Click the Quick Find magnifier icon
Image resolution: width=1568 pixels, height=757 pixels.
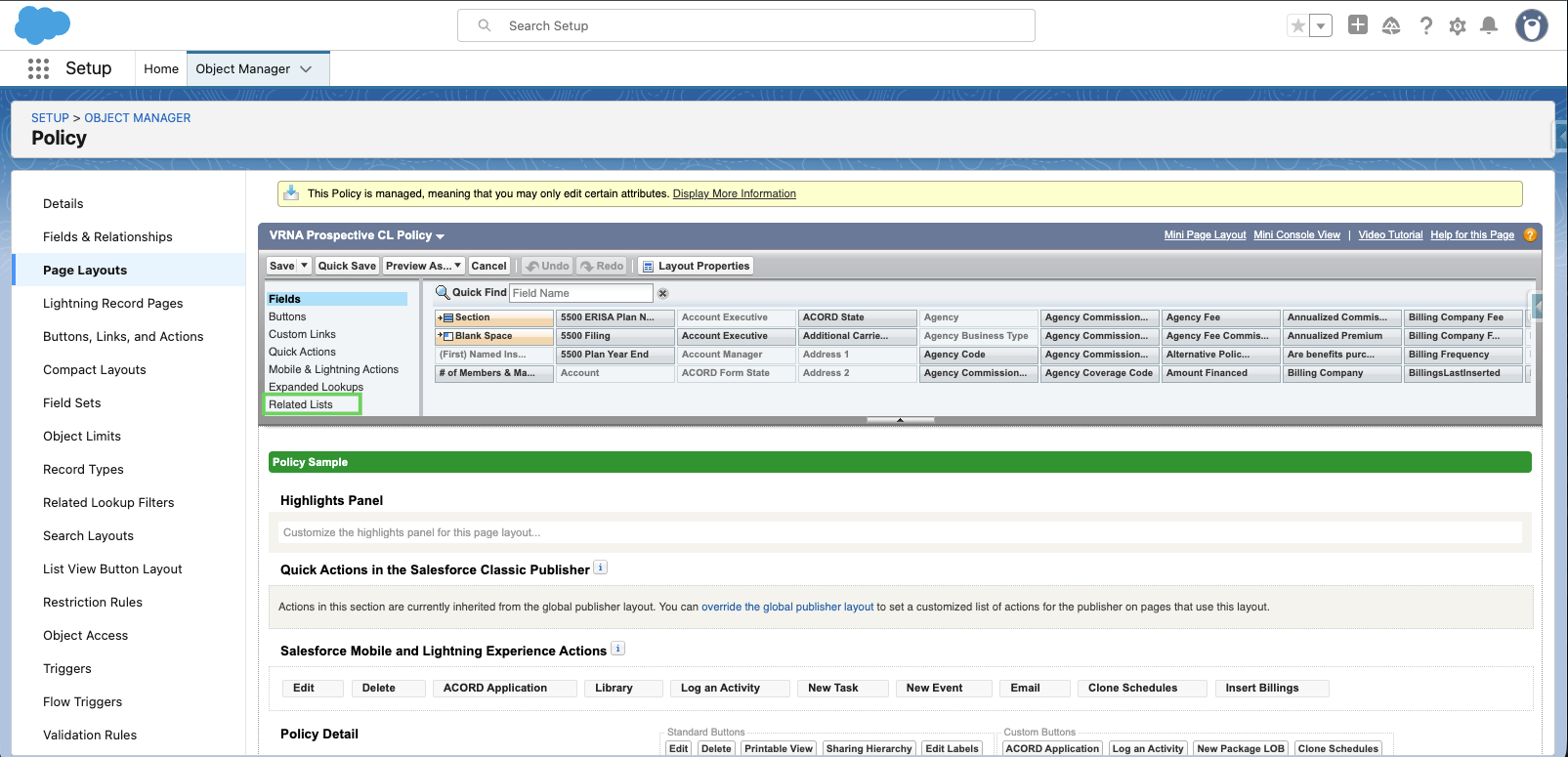[443, 292]
